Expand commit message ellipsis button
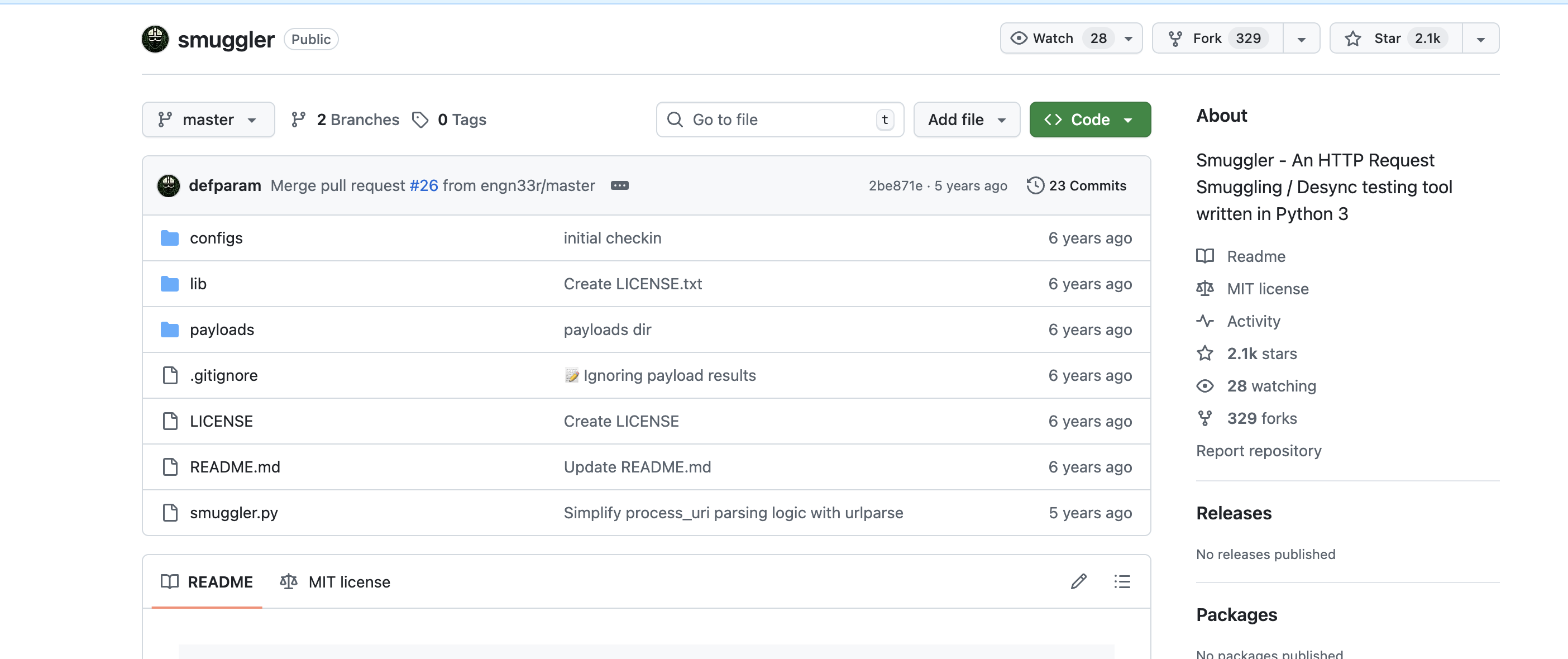Image resolution: width=1568 pixels, height=659 pixels. point(619,185)
